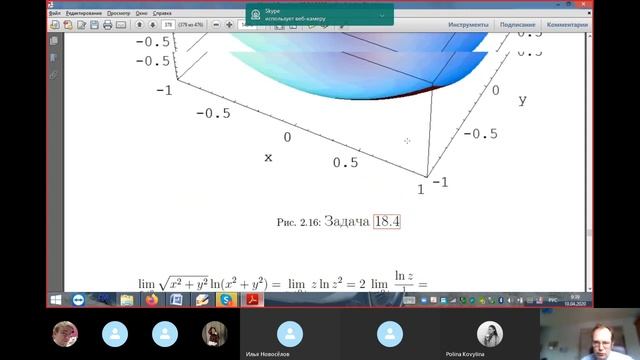Select the first participant photo avatar
Image resolution: width=640 pixels, height=360 pixels.
(x=65, y=334)
